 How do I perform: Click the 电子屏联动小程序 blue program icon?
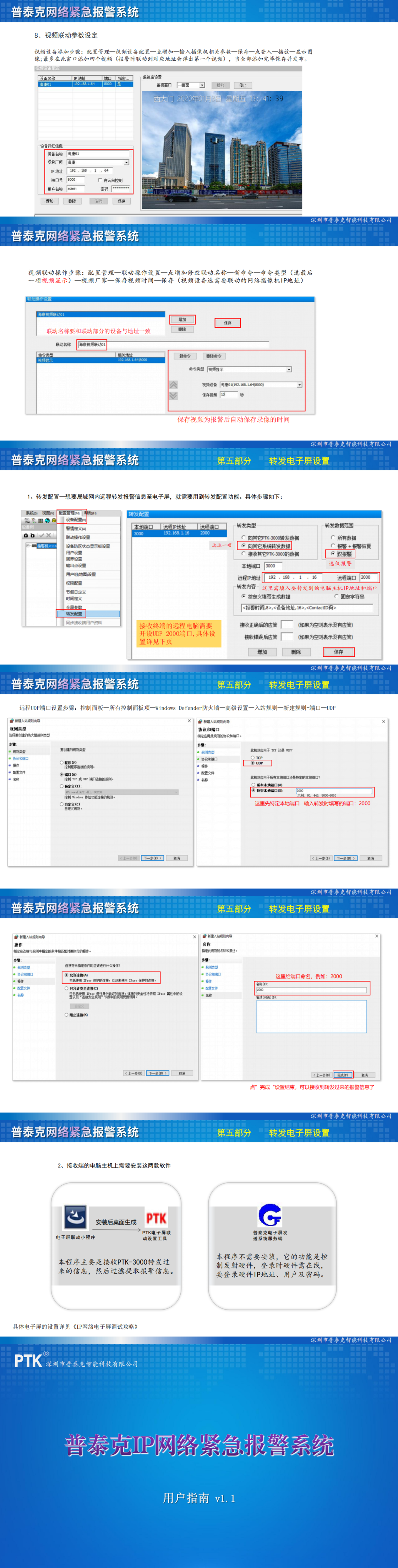pos(75,1217)
